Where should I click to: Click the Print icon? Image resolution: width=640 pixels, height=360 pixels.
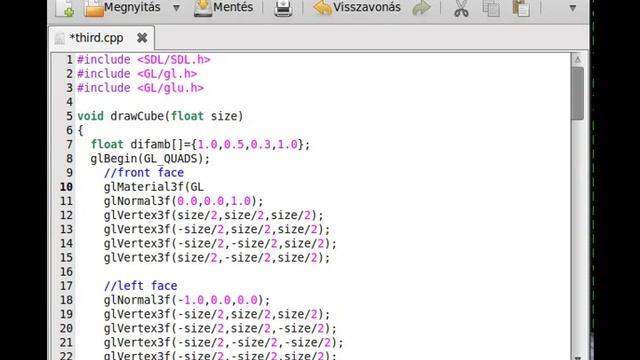tap(283, 8)
